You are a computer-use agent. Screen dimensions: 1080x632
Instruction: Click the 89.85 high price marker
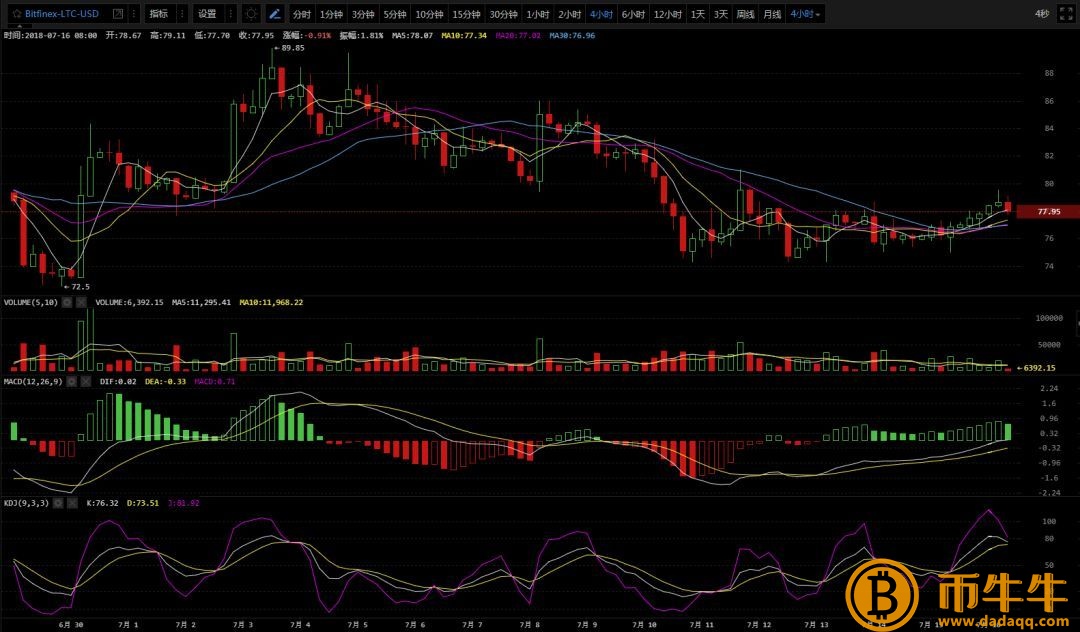(289, 48)
